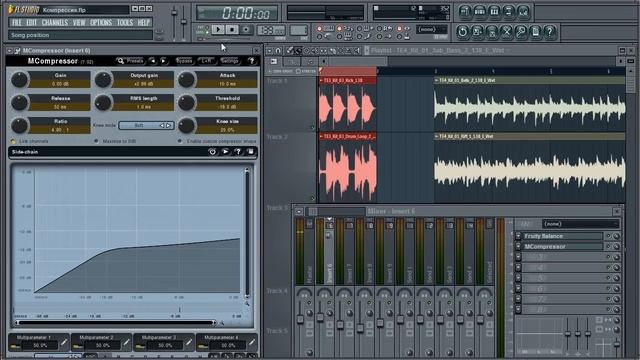Click the Side-chain power icon
This screenshot has width=640, height=360.
tap(212, 152)
